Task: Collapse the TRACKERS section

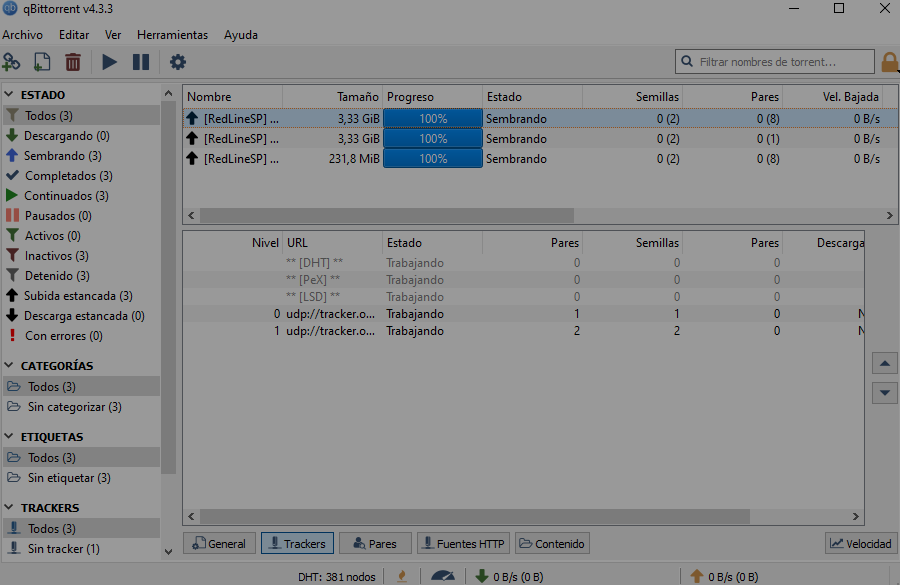Action: coord(9,507)
